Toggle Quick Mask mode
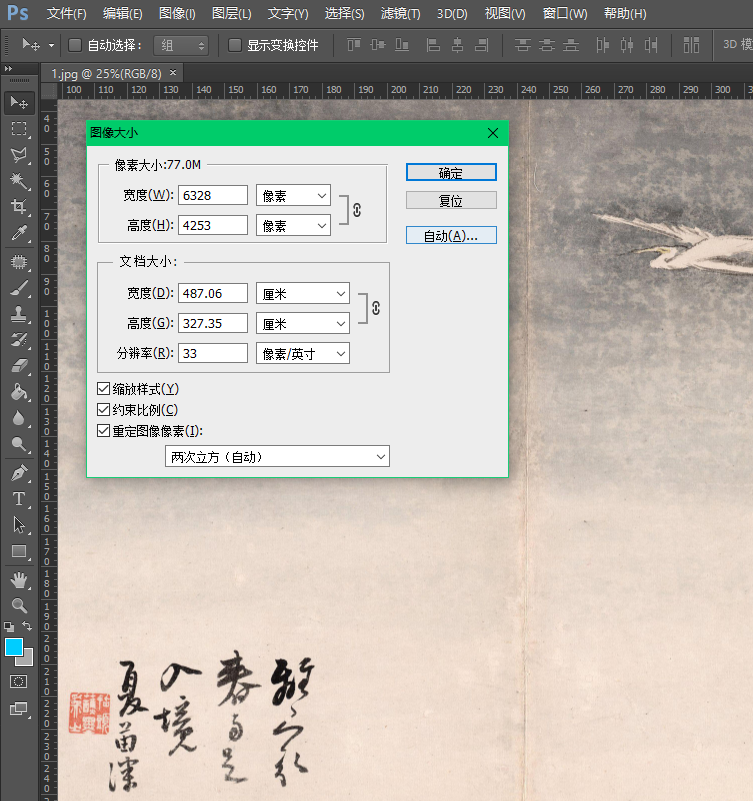This screenshot has height=801, width=753. coord(19,681)
